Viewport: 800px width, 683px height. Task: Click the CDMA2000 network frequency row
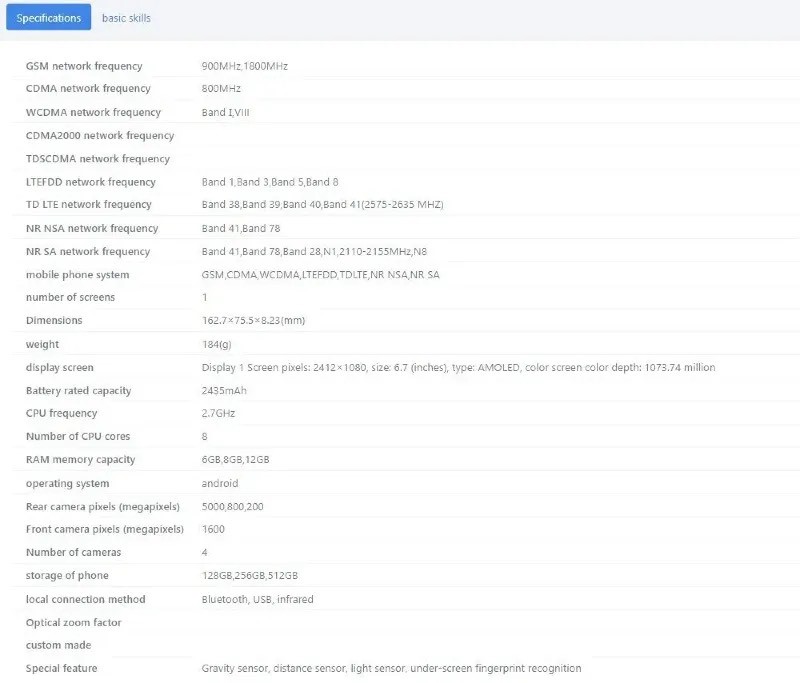[100, 136]
